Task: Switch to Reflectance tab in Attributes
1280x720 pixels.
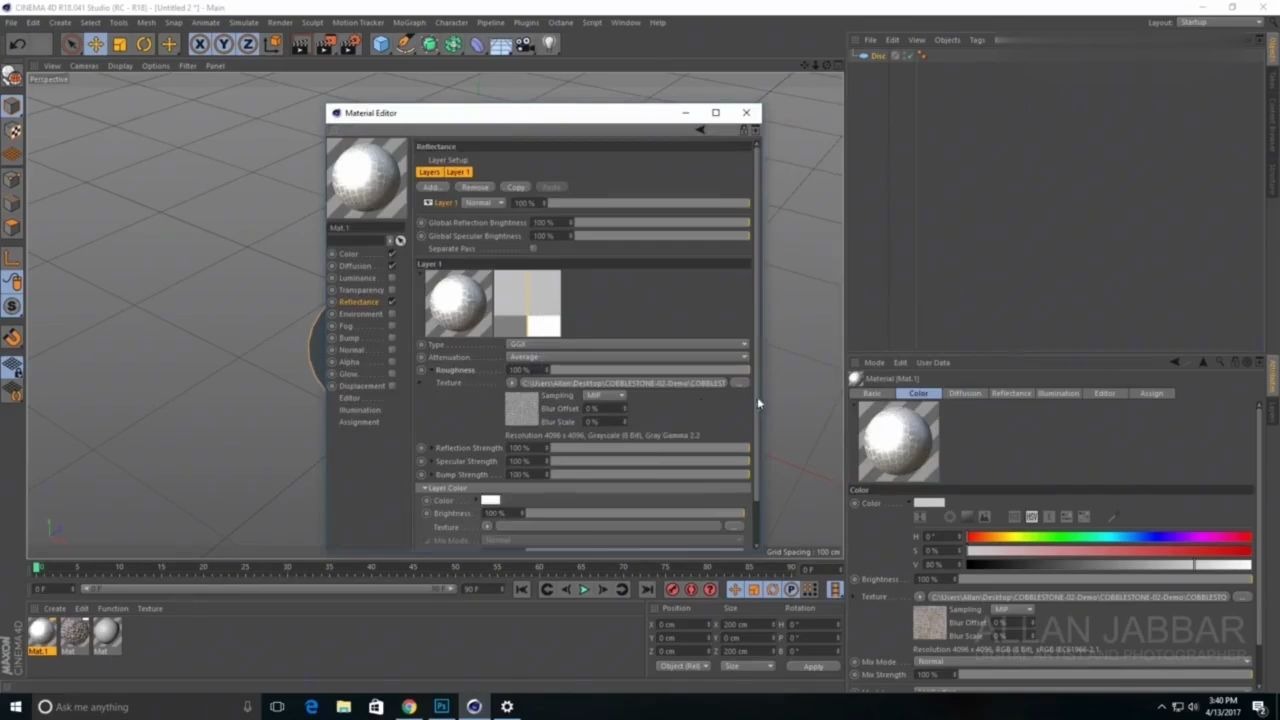Action: pyautogui.click(x=1011, y=393)
